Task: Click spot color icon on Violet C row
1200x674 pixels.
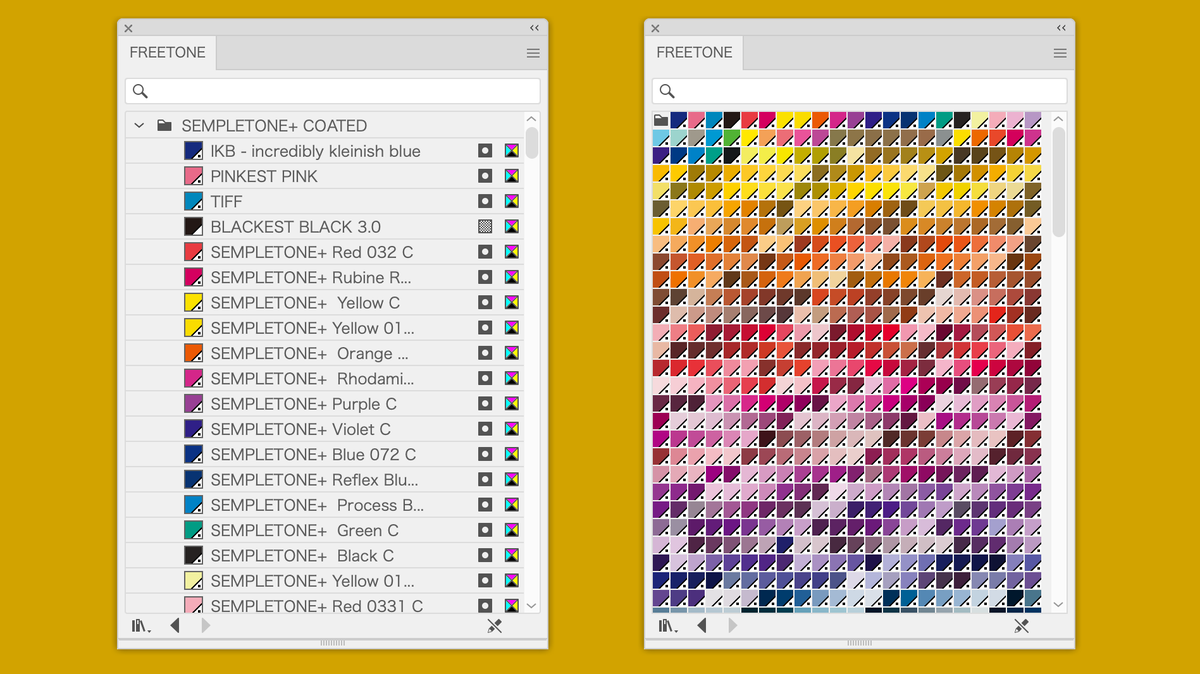Action: (485, 429)
